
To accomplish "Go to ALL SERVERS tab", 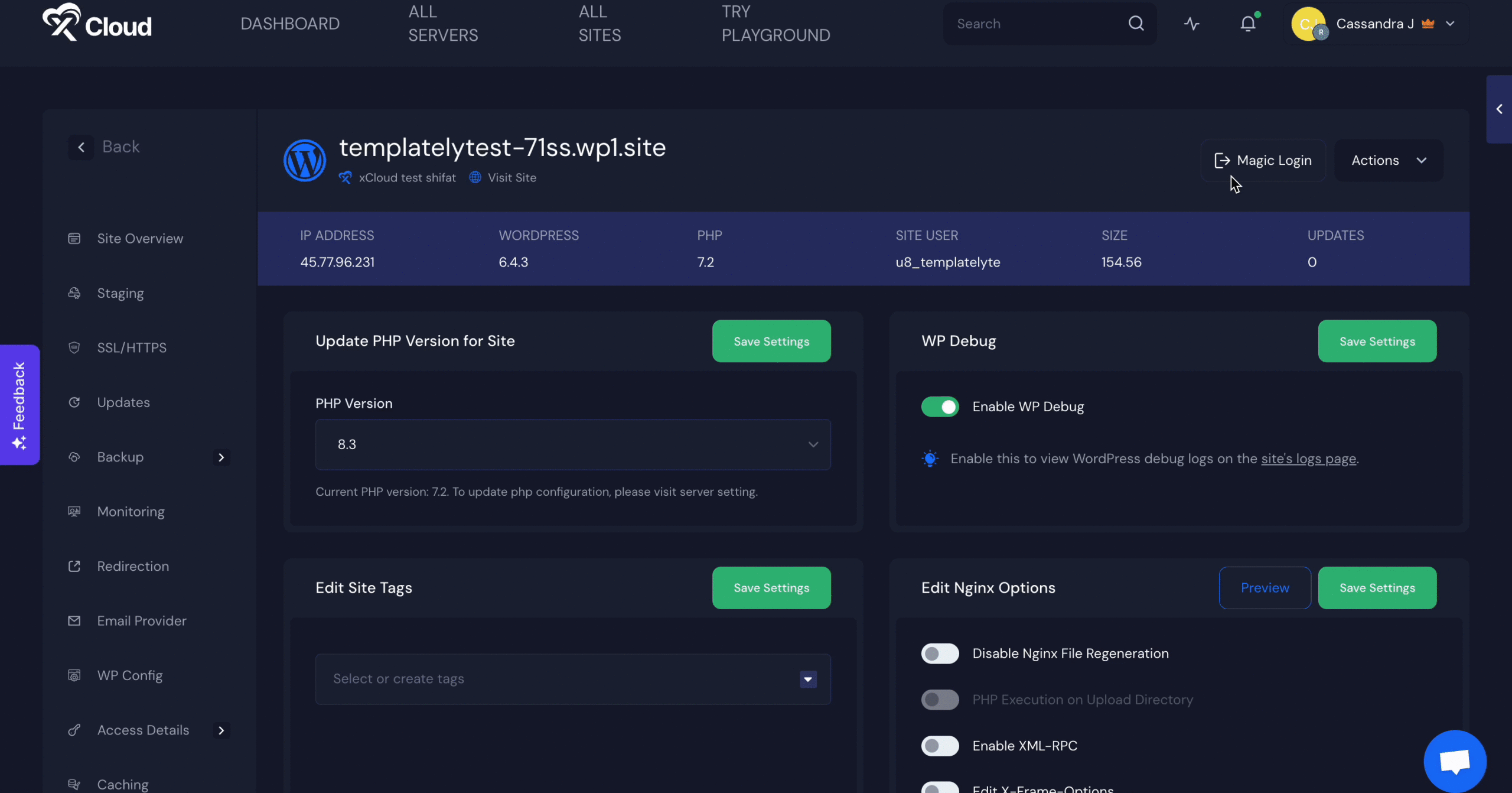I will click(443, 24).
